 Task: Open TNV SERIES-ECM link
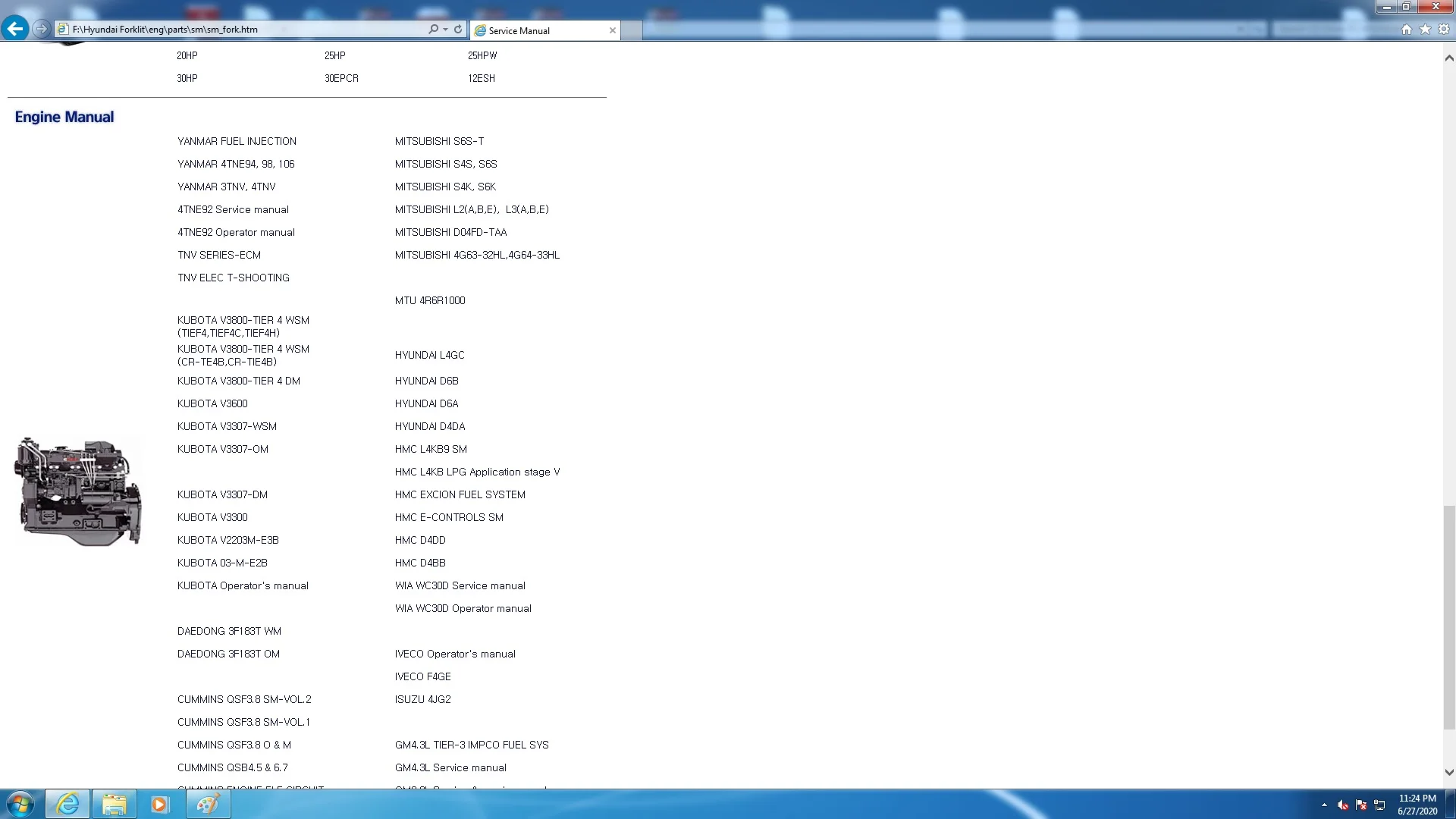coord(219,256)
